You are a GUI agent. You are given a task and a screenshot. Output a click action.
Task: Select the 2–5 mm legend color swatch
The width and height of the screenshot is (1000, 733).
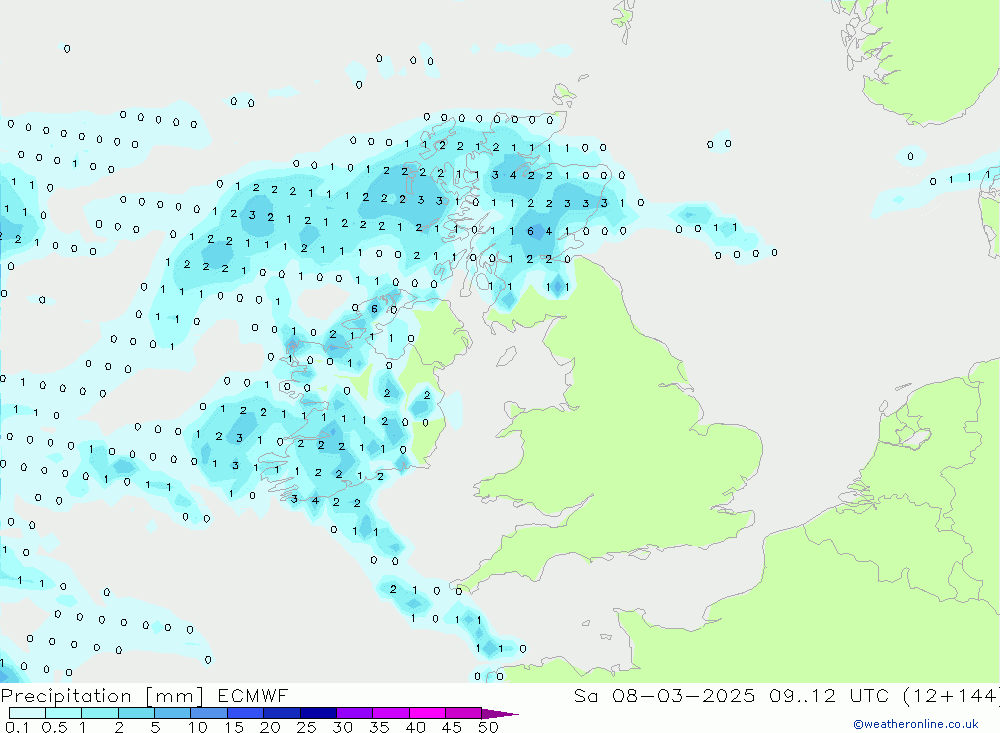pos(136,713)
